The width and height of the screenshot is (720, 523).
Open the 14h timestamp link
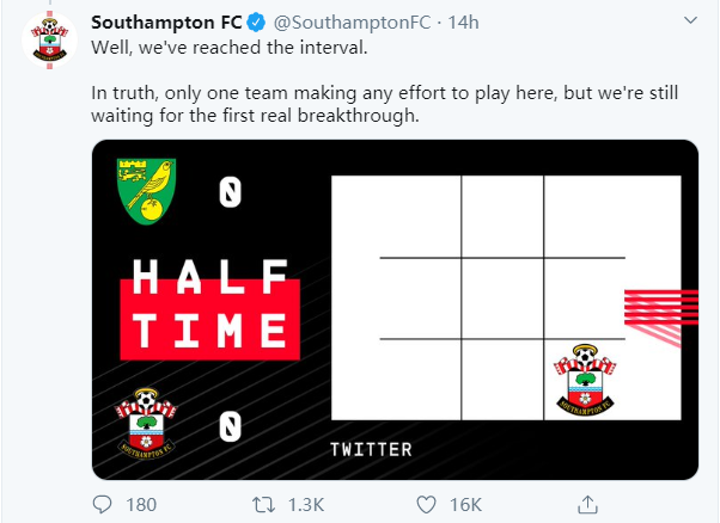(x=435, y=22)
